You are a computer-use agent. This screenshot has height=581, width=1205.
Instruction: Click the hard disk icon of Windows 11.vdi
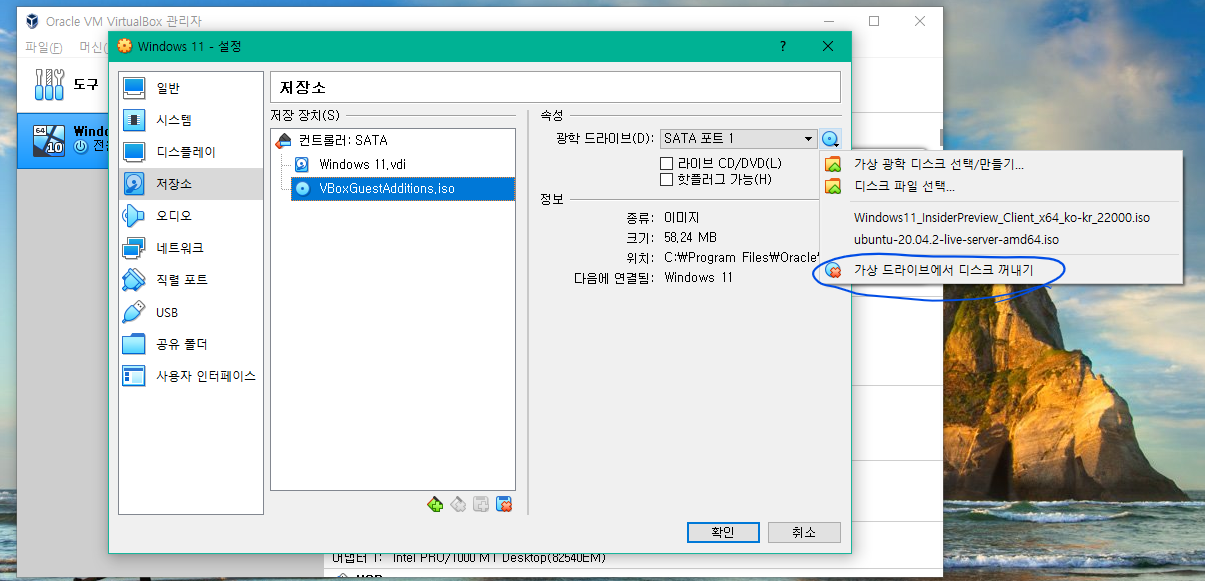(302, 164)
